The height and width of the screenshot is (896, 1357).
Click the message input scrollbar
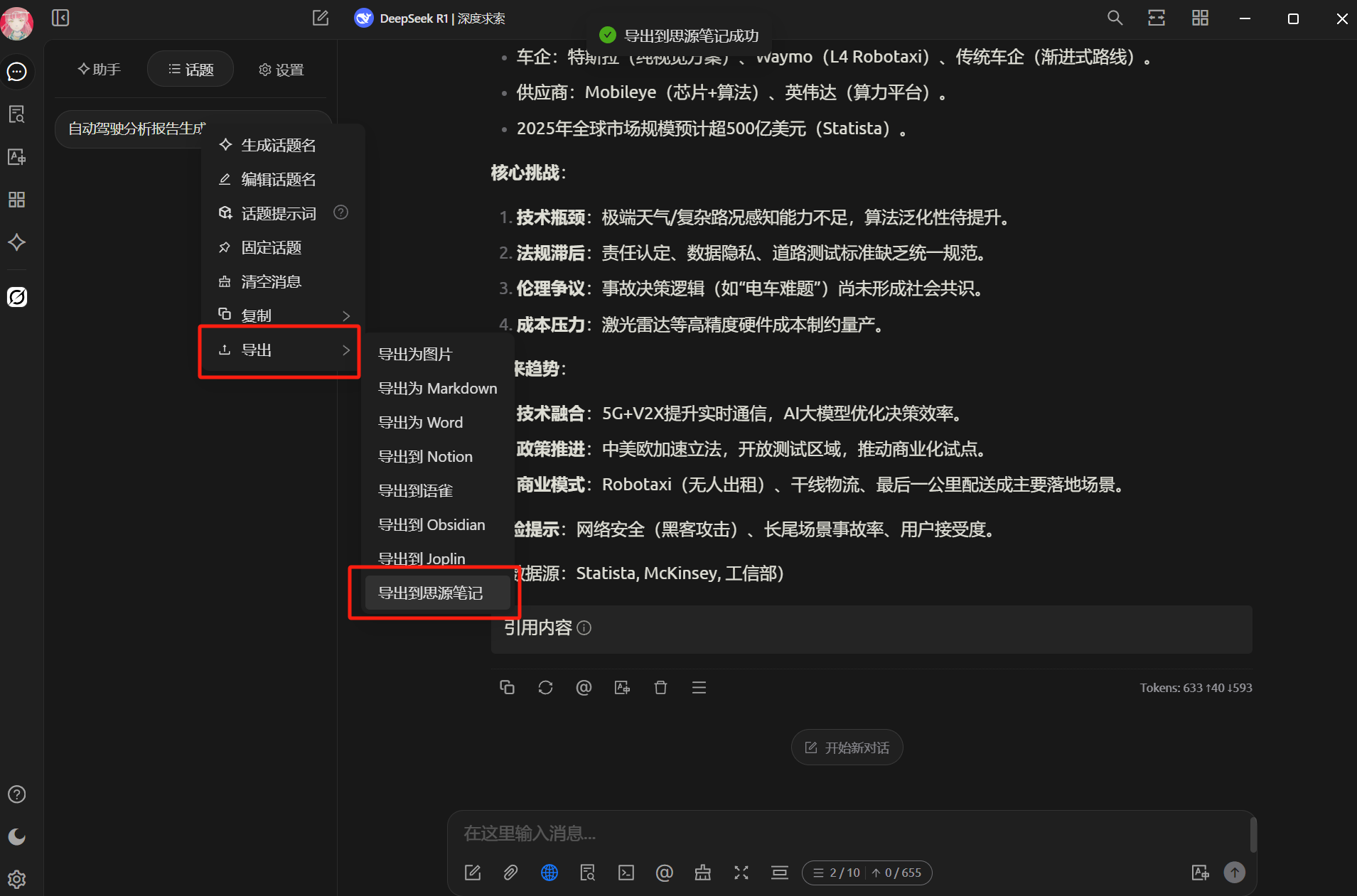click(1253, 834)
